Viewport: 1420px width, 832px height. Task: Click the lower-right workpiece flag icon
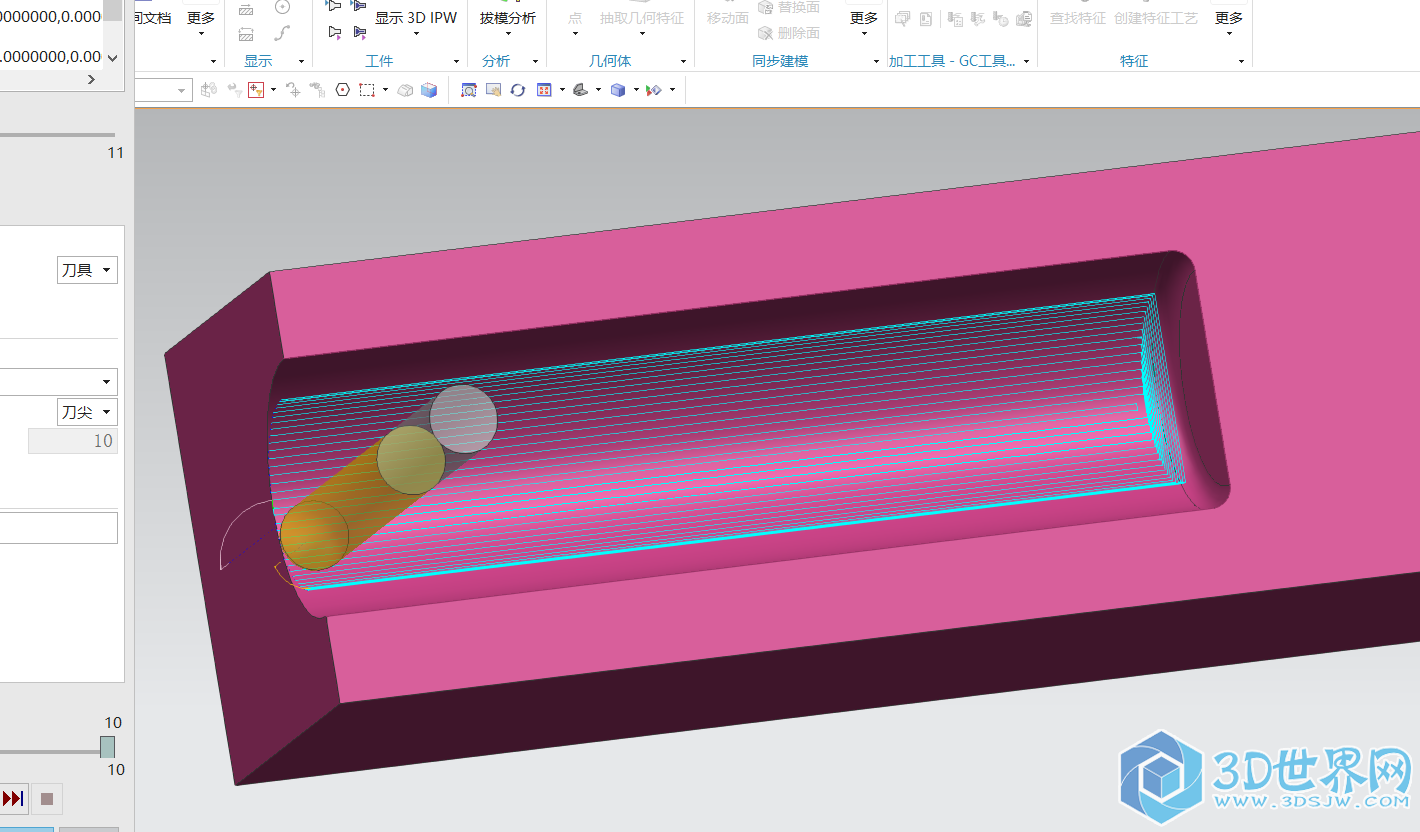coord(359,32)
